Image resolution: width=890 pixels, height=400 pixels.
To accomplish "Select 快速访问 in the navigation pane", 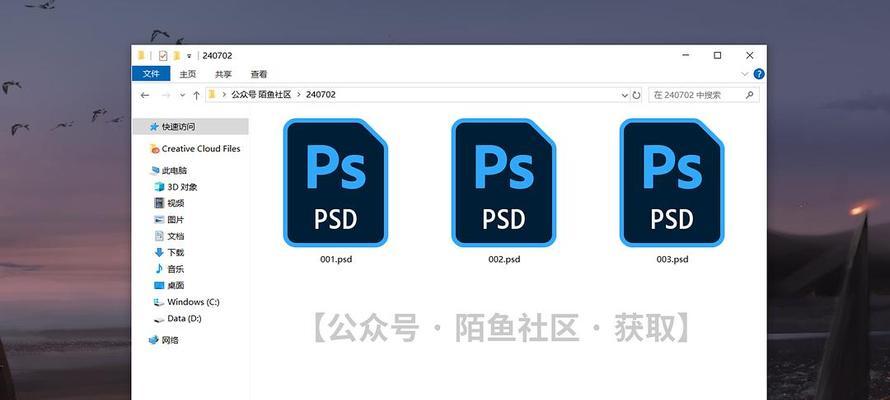I will [191, 127].
